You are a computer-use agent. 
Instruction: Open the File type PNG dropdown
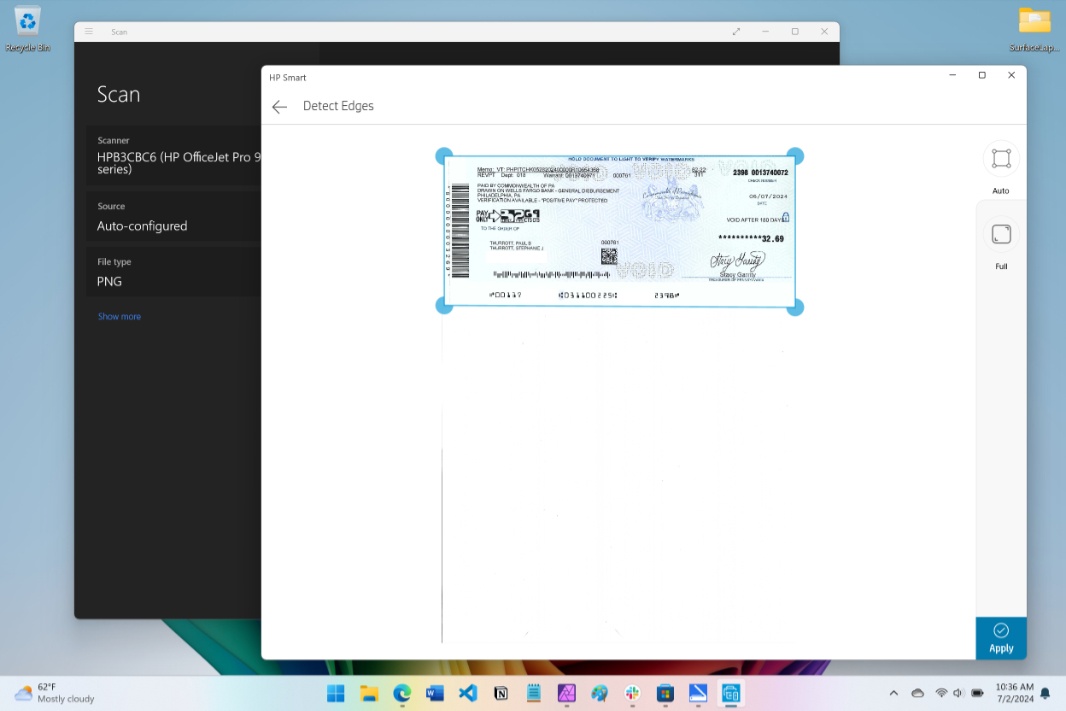(177, 272)
